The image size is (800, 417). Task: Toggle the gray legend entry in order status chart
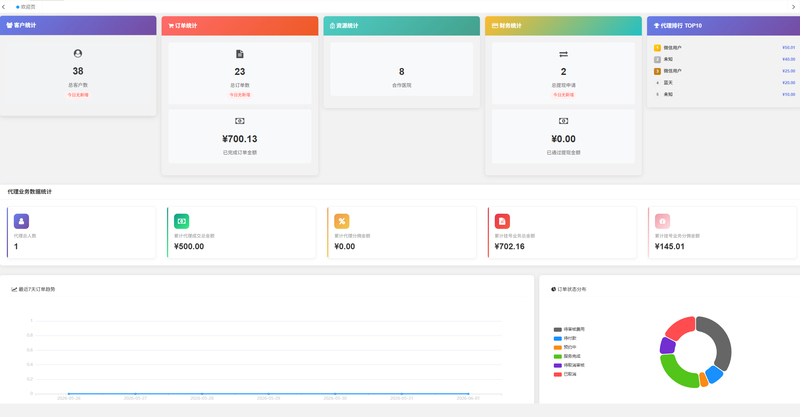[569, 330]
